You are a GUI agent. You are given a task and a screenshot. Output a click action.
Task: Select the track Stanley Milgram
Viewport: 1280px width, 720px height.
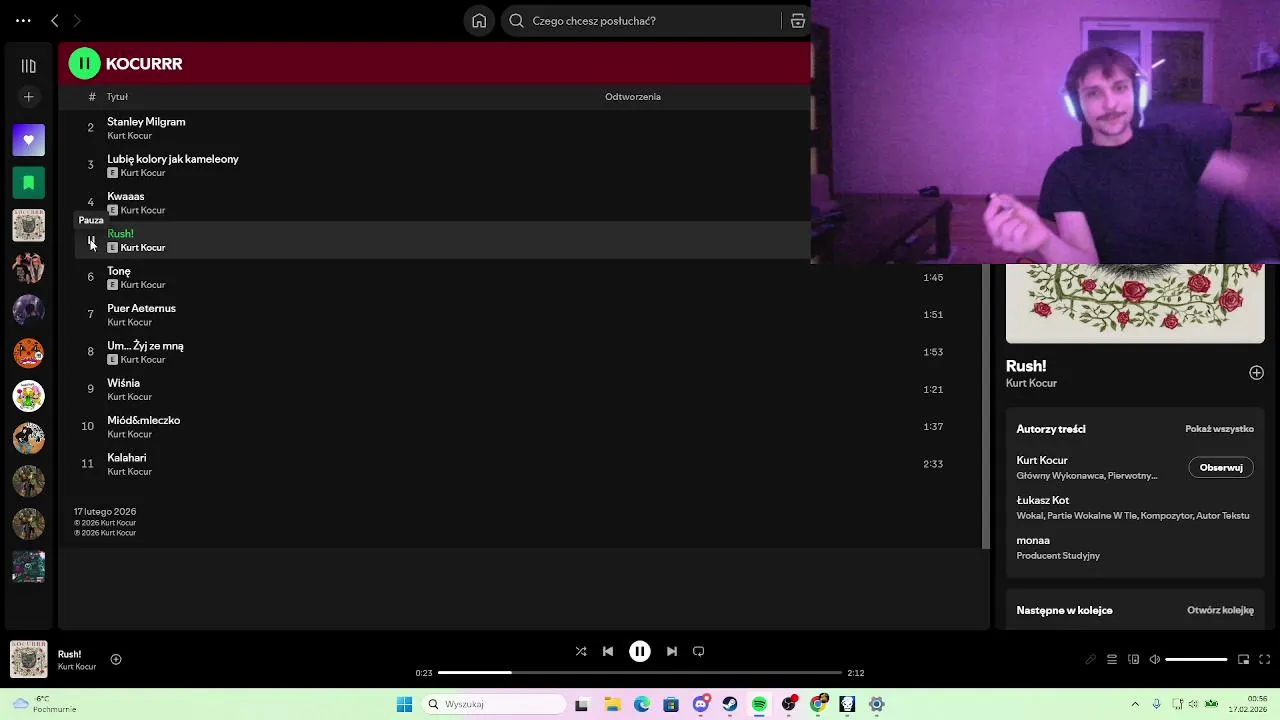tap(146, 122)
